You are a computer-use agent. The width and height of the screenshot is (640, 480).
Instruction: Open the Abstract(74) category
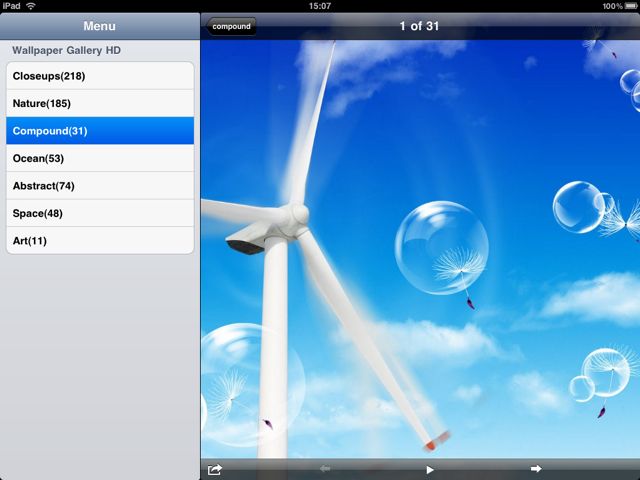pyautogui.click(x=100, y=186)
